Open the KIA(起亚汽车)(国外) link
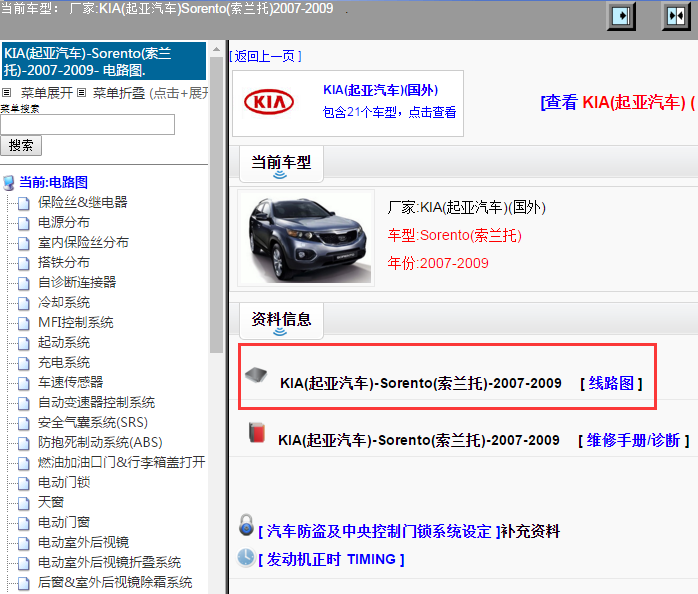 pyautogui.click(x=381, y=90)
